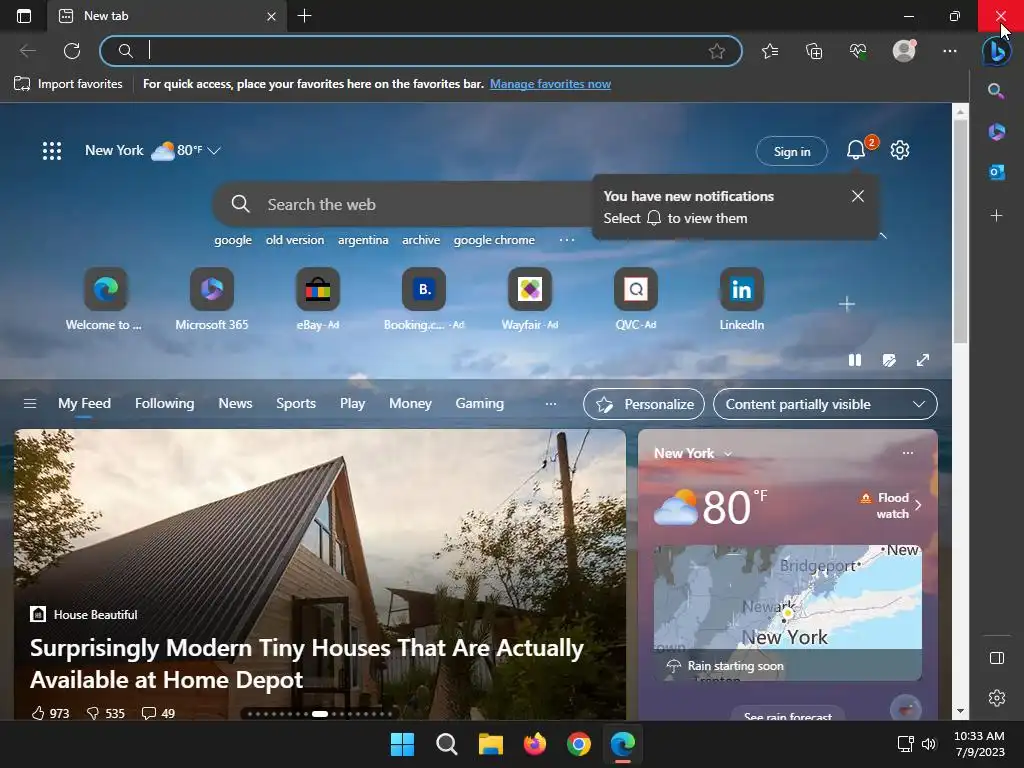Refresh the page with reload icon
This screenshot has width=1024, height=768.
pyautogui.click(x=72, y=51)
